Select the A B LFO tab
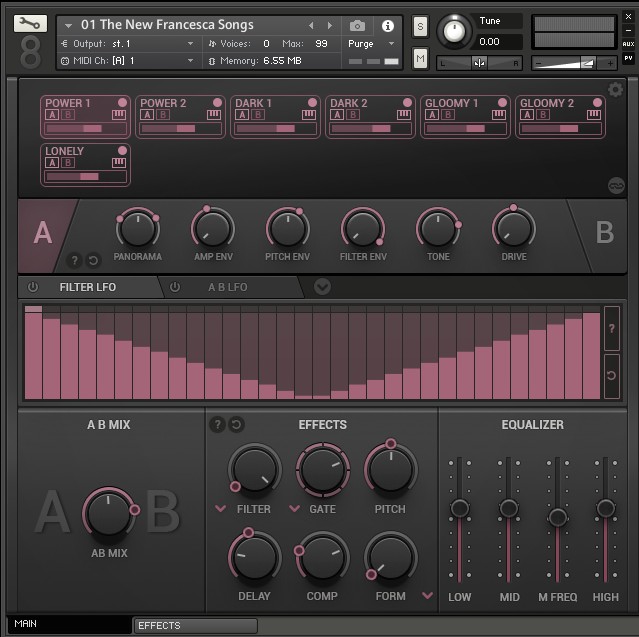Image resolution: width=639 pixels, height=637 pixels. tap(228, 287)
